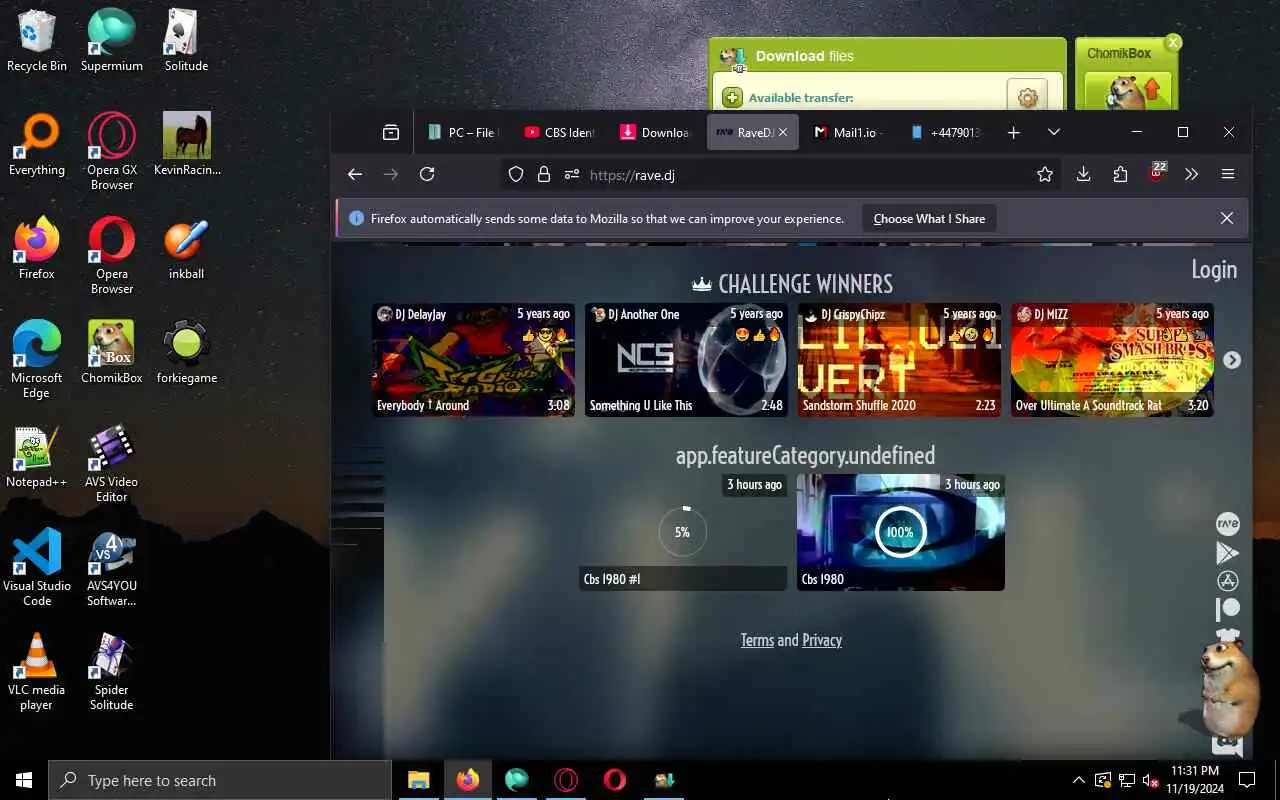Click the extension icon with 22 badge

(x=1157, y=173)
